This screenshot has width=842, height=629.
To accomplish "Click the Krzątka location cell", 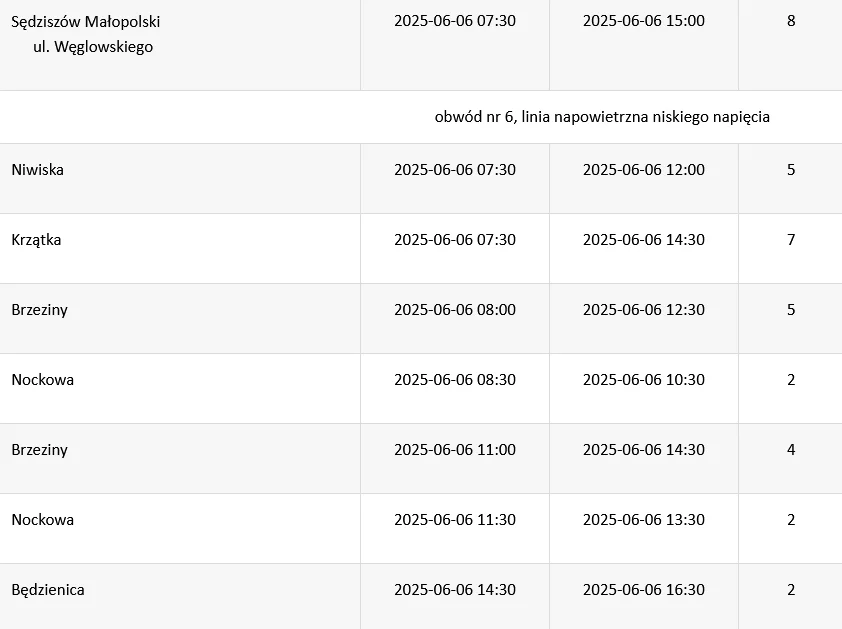I will (x=37, y=240).
